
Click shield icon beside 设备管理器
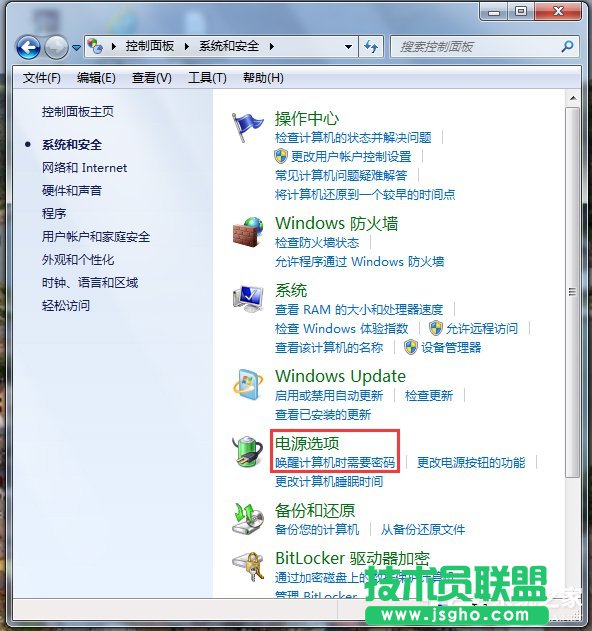(411, 347)
